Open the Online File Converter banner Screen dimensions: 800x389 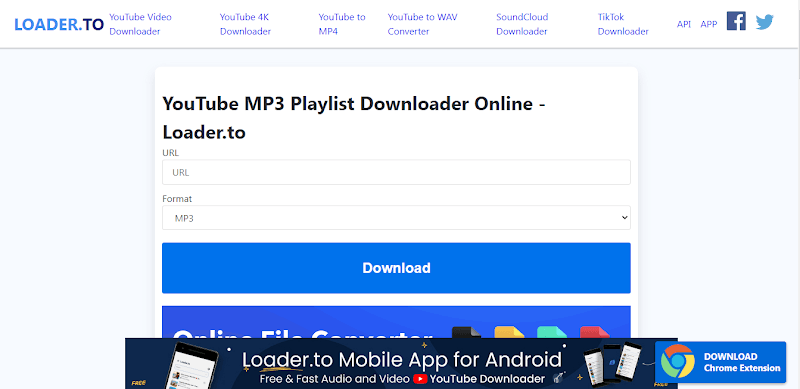pyautogui.click(x=396, y=322)
